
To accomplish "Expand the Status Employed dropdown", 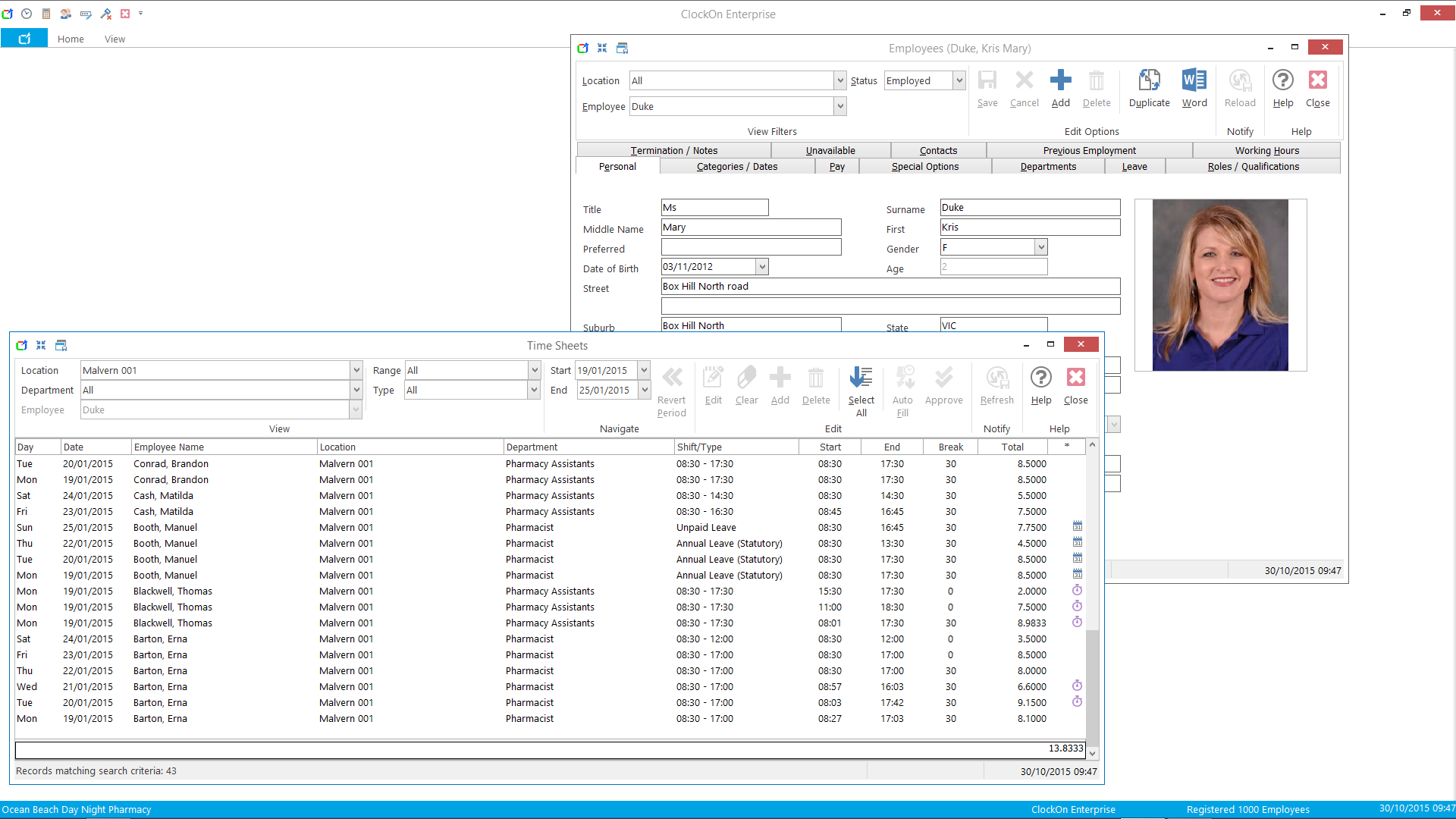I will point(959,80).
